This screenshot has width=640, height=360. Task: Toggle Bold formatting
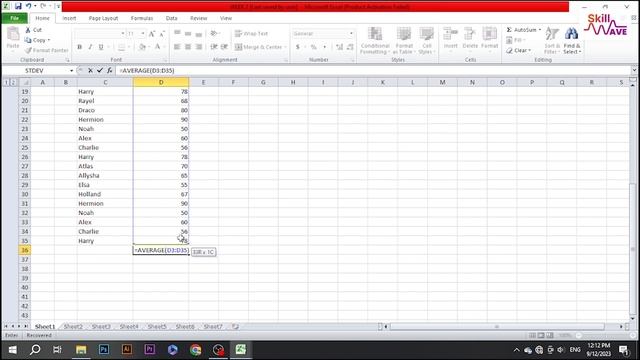80,47
